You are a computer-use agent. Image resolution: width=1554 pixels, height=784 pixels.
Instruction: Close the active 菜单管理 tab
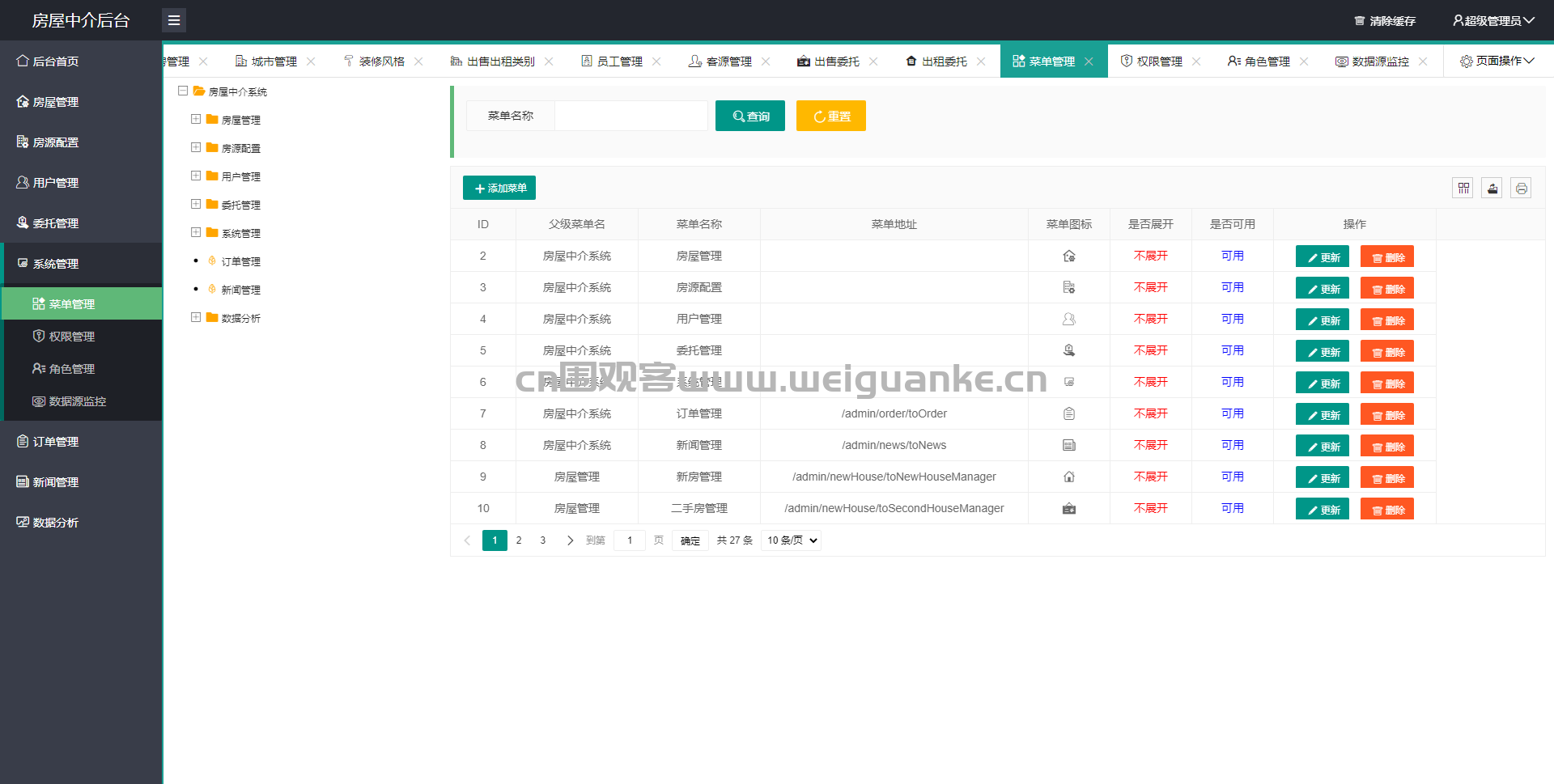(1089, 61)
